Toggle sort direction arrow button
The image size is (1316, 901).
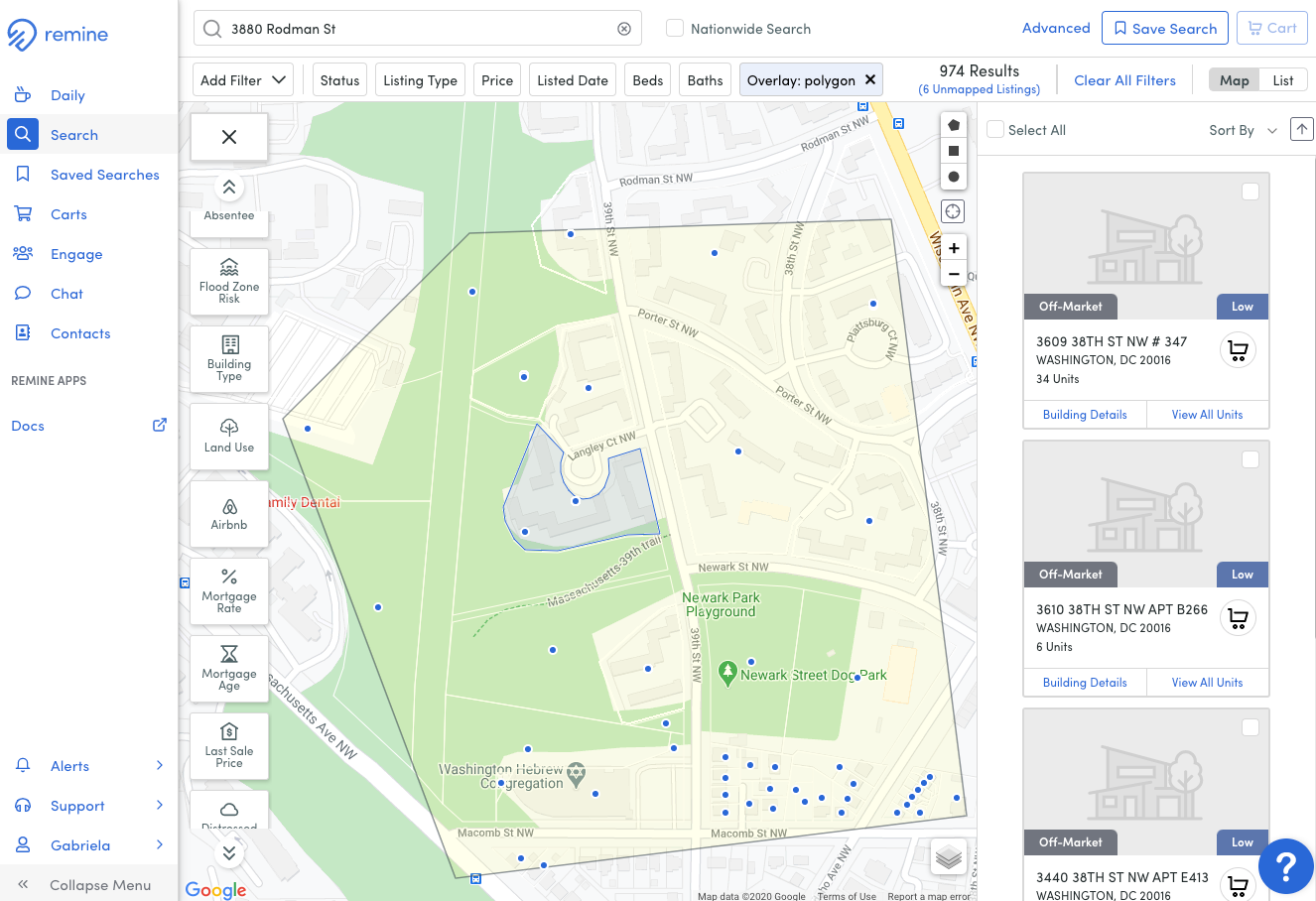pos(1302,129)
